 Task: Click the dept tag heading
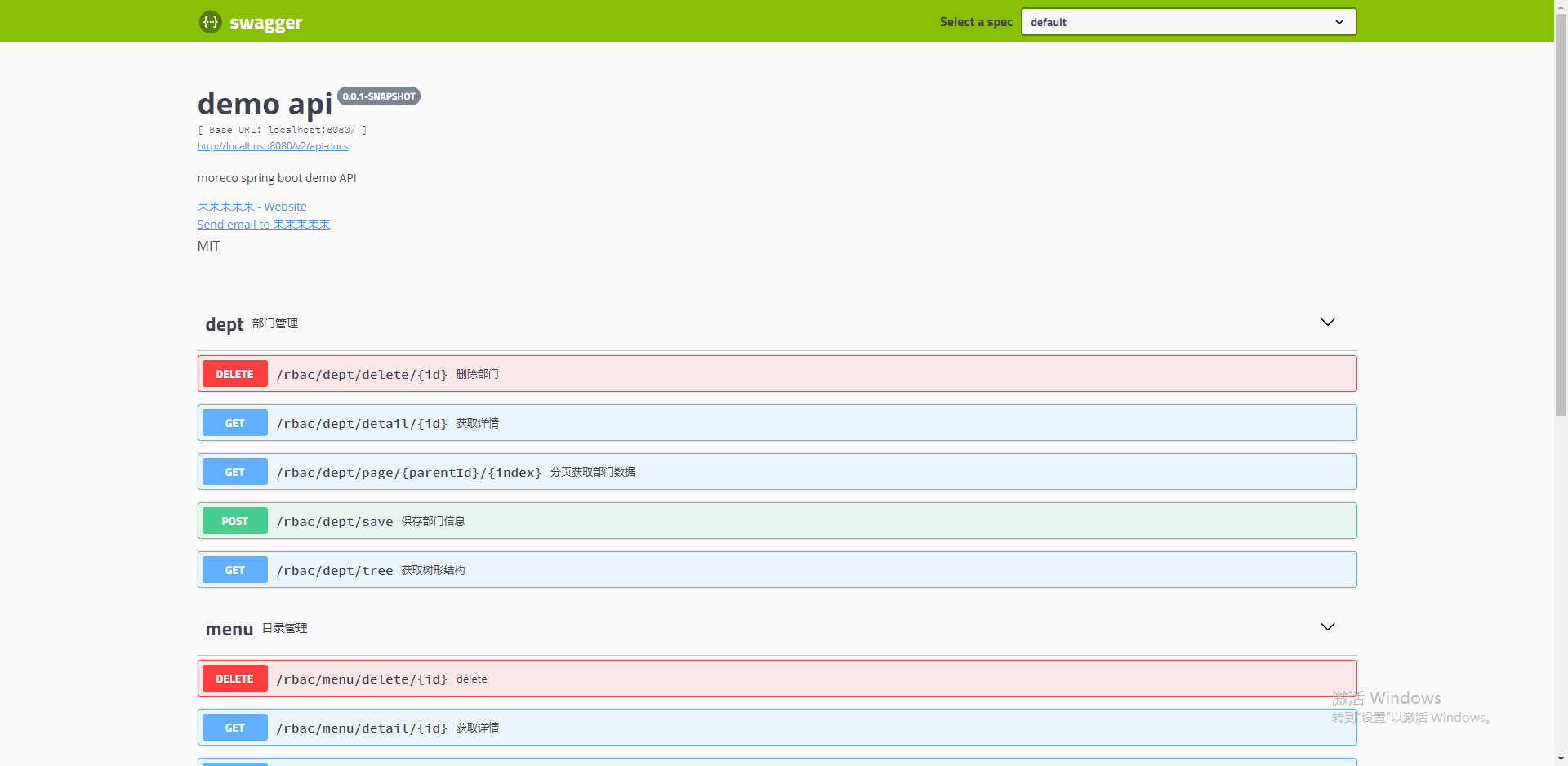[x=225, y=324]
